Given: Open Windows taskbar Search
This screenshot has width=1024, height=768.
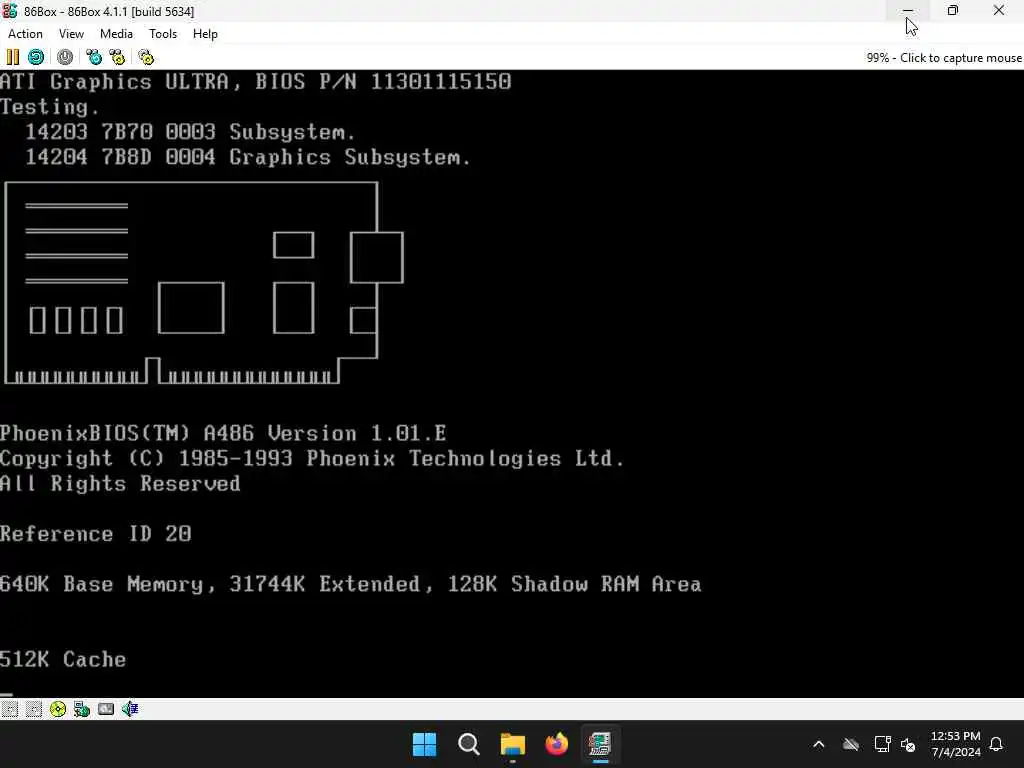Looking at the screenshot, I should pos(469,744).
